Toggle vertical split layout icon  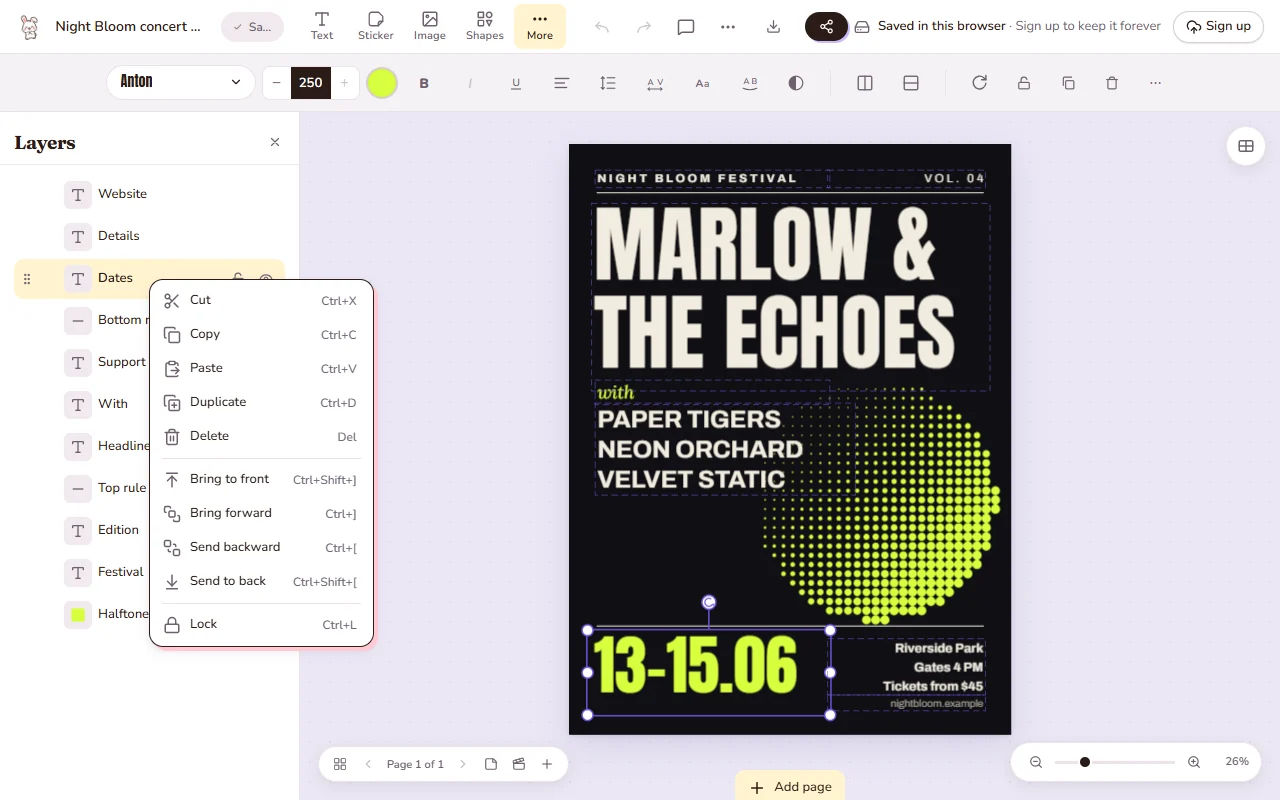point(865,83)
